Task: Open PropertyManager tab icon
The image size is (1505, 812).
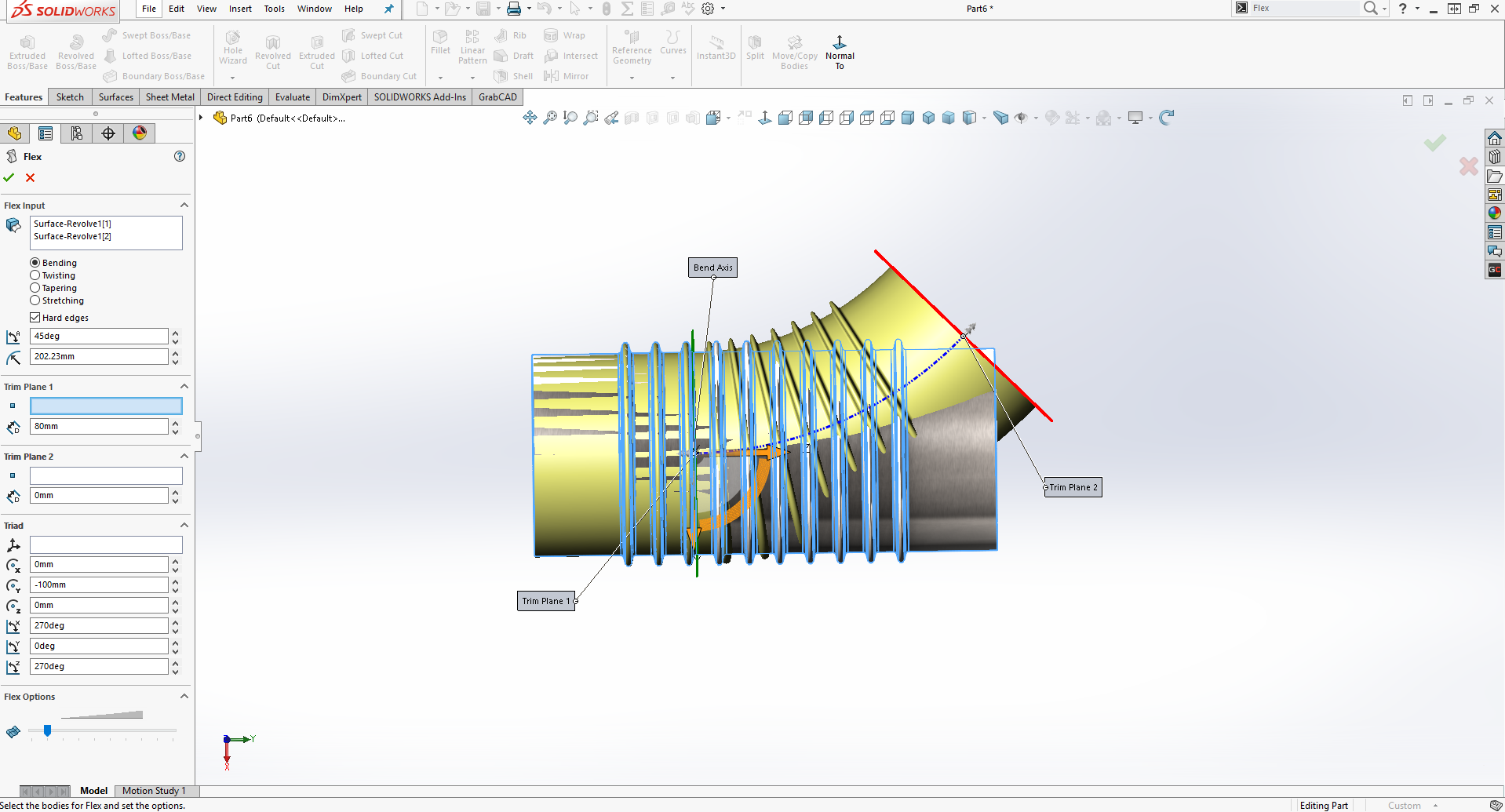Action: click(x=46, y=133)
